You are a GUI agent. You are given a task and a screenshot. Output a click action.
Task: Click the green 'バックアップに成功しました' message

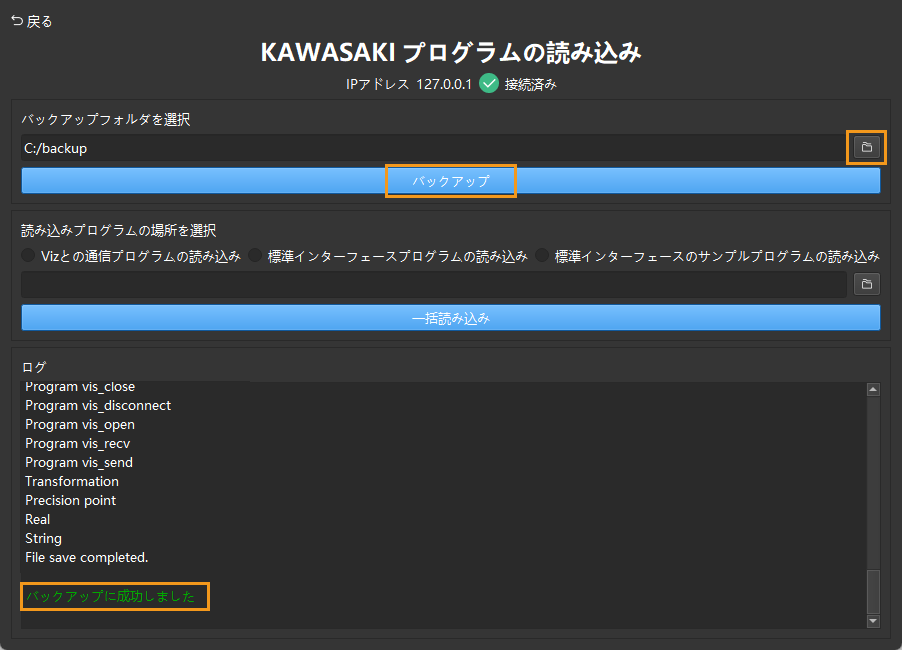click(111, 597)
